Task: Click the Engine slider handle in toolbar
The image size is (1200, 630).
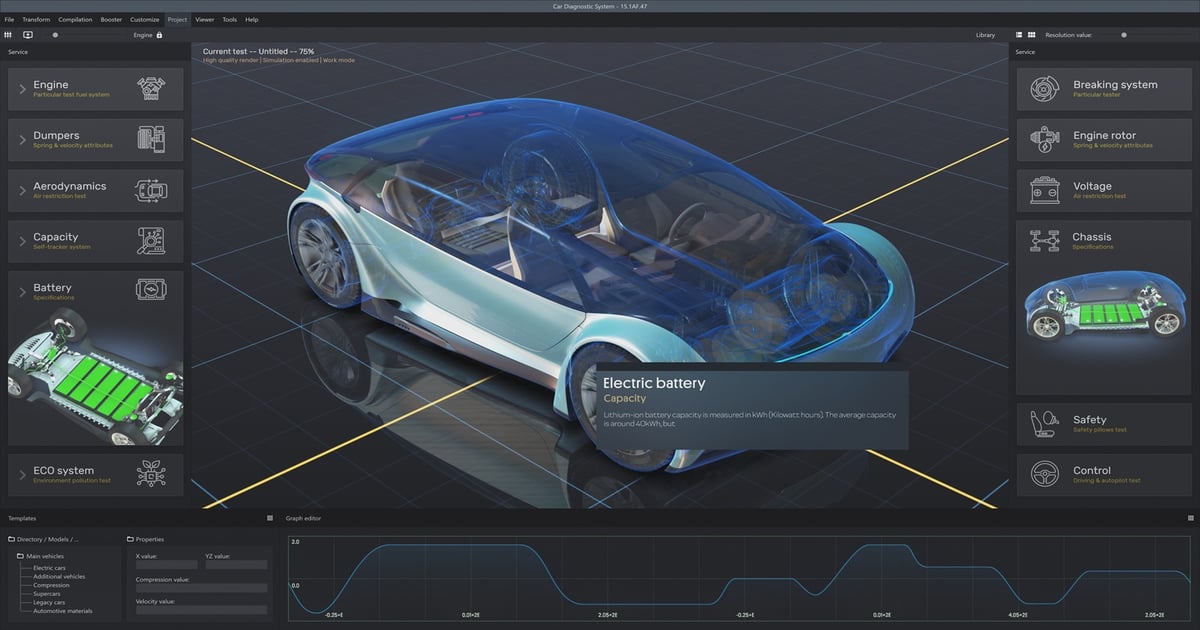Action: [x=55, y=35]
